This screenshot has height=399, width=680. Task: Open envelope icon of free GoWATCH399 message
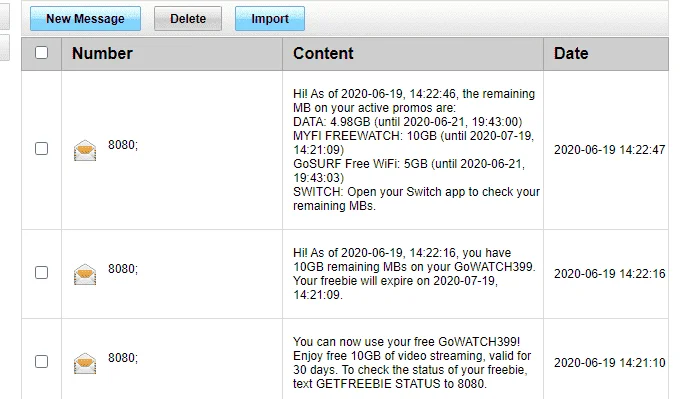click(85, 363)
